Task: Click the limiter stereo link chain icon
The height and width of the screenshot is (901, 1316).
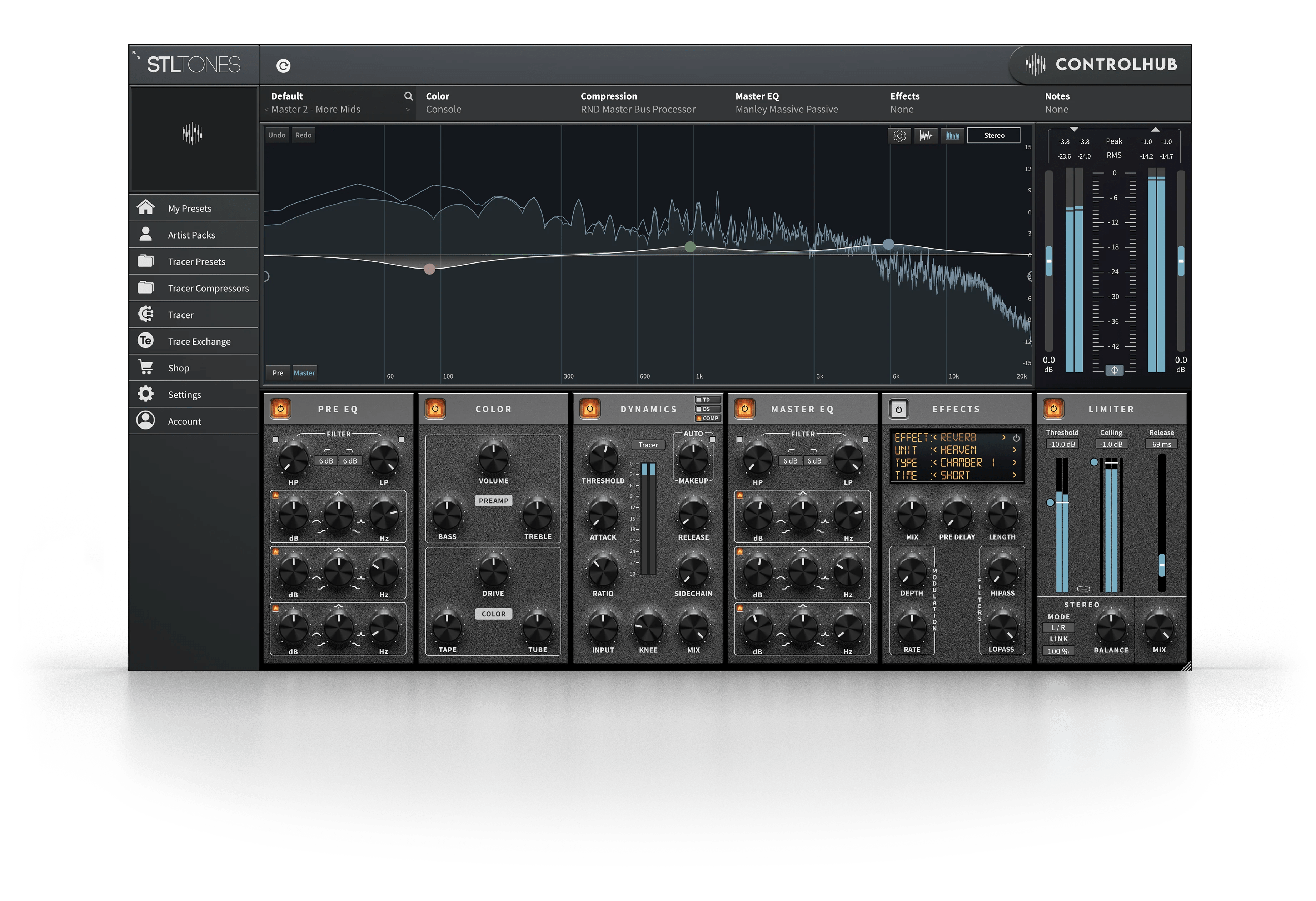Action: tap(1083, 589)
